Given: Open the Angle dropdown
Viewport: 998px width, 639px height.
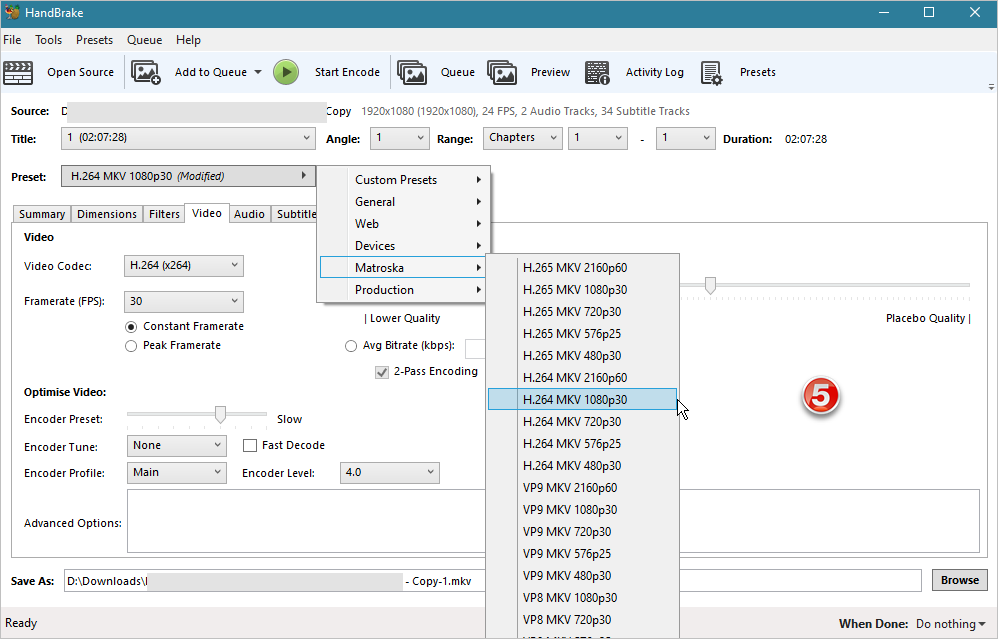Looking at the screenshot, I should pyautogui.click(x=400, y=139).
